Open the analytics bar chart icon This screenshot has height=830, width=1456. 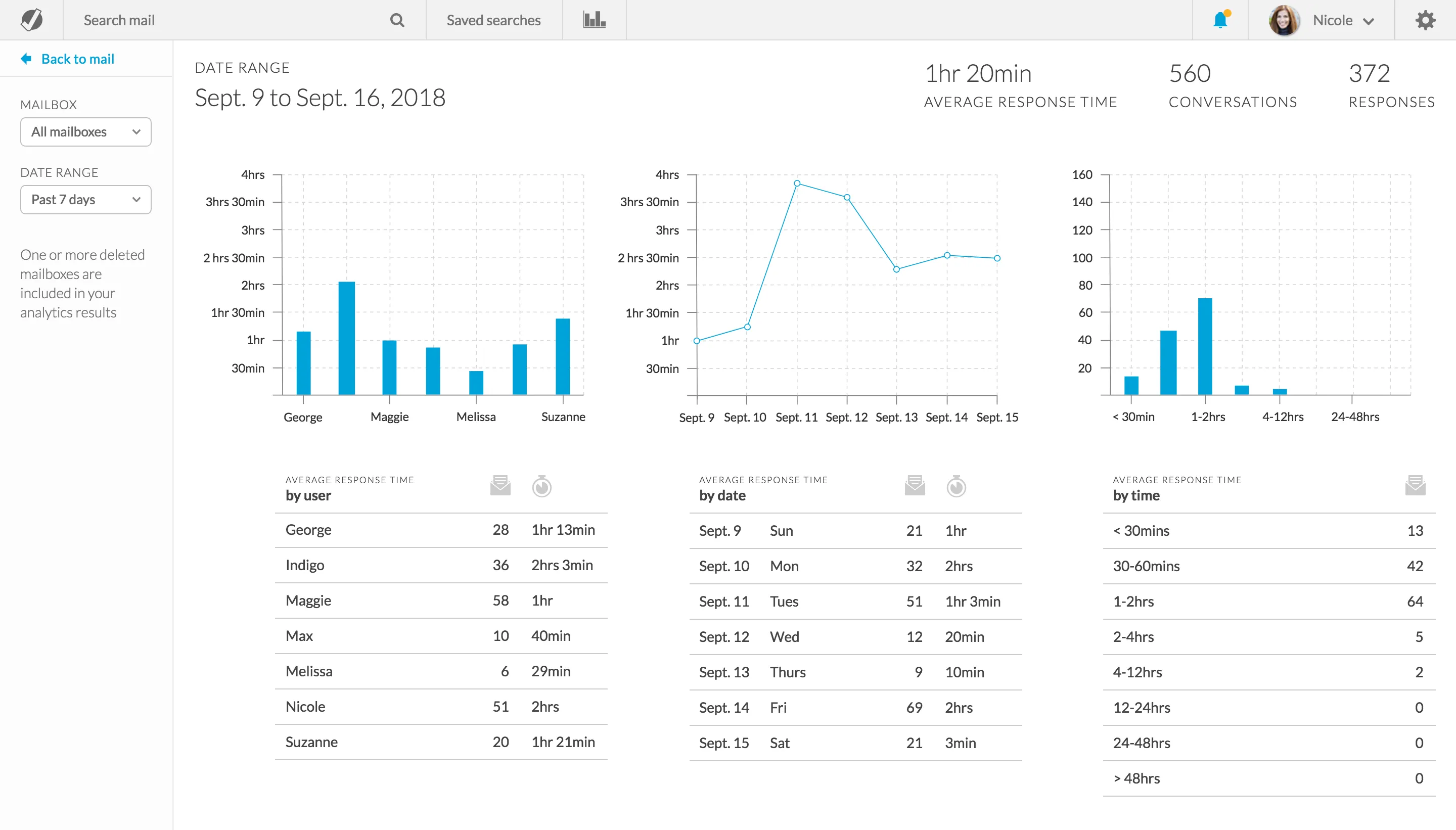click(594, 20)
